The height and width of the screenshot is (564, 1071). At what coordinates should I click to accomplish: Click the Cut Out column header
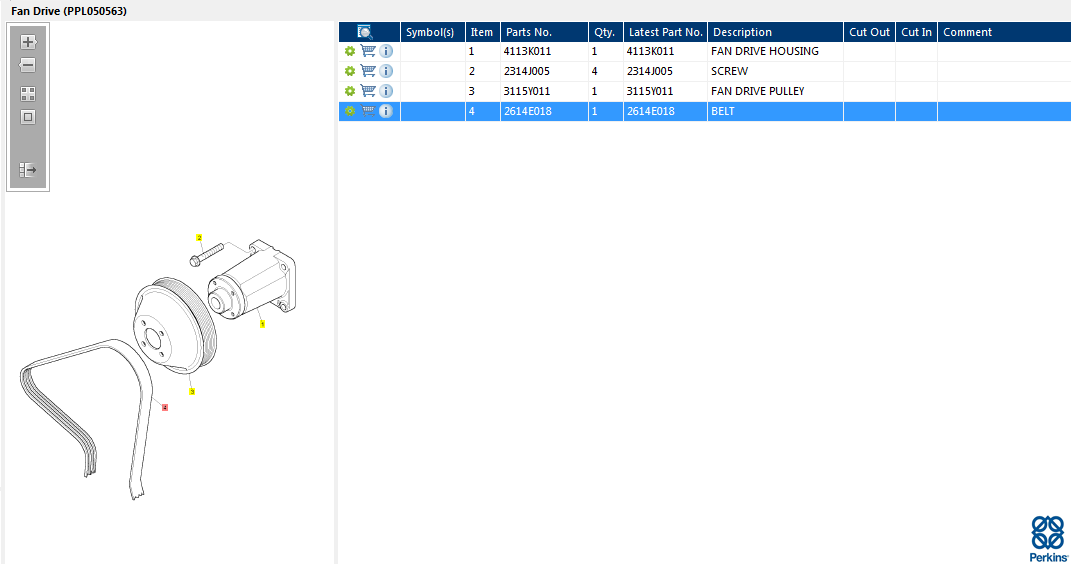pyautogui.click(x=870, y=32)
